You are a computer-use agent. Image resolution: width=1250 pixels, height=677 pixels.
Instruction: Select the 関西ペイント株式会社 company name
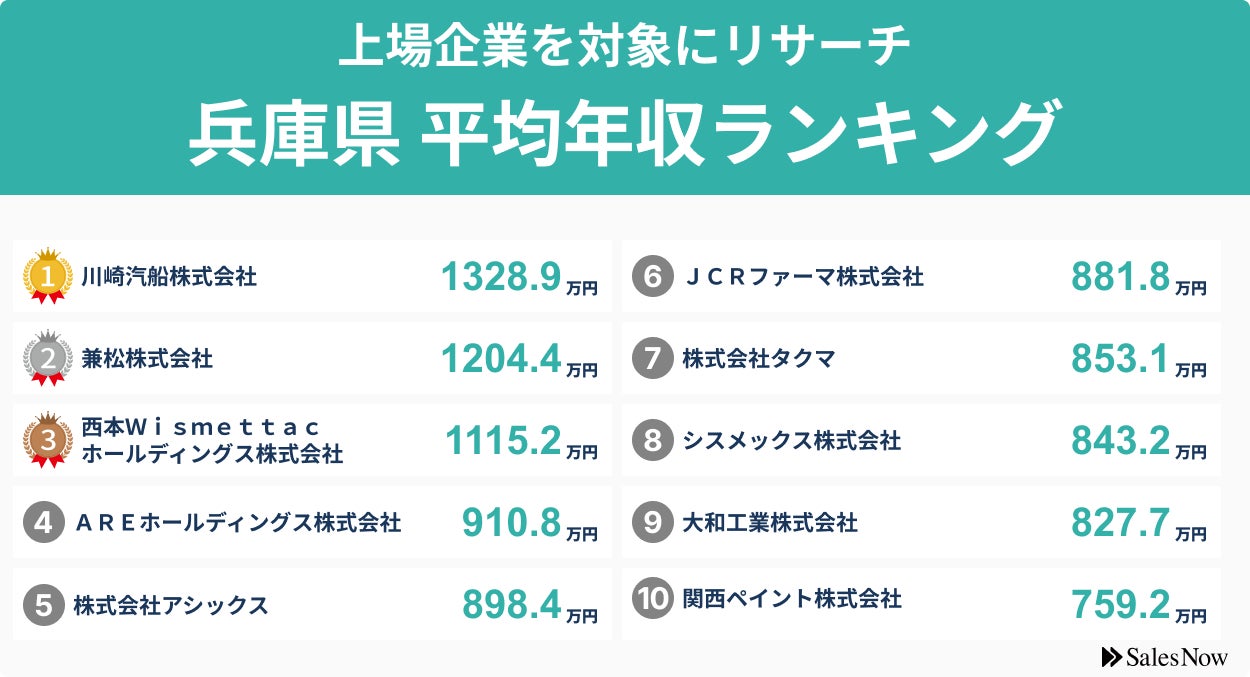(792, 599)
